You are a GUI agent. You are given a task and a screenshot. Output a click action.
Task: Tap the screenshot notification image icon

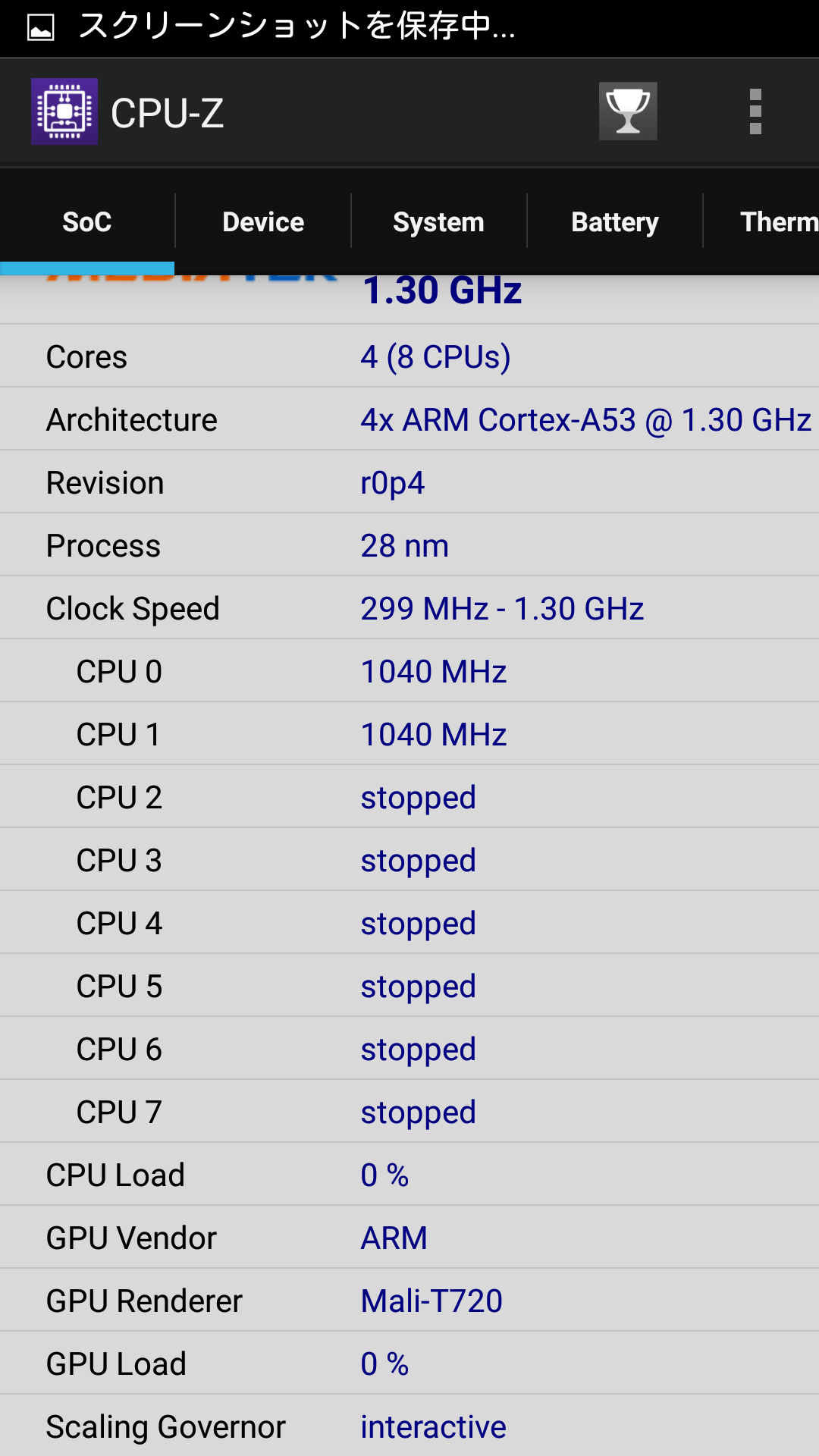coord(40,28)
